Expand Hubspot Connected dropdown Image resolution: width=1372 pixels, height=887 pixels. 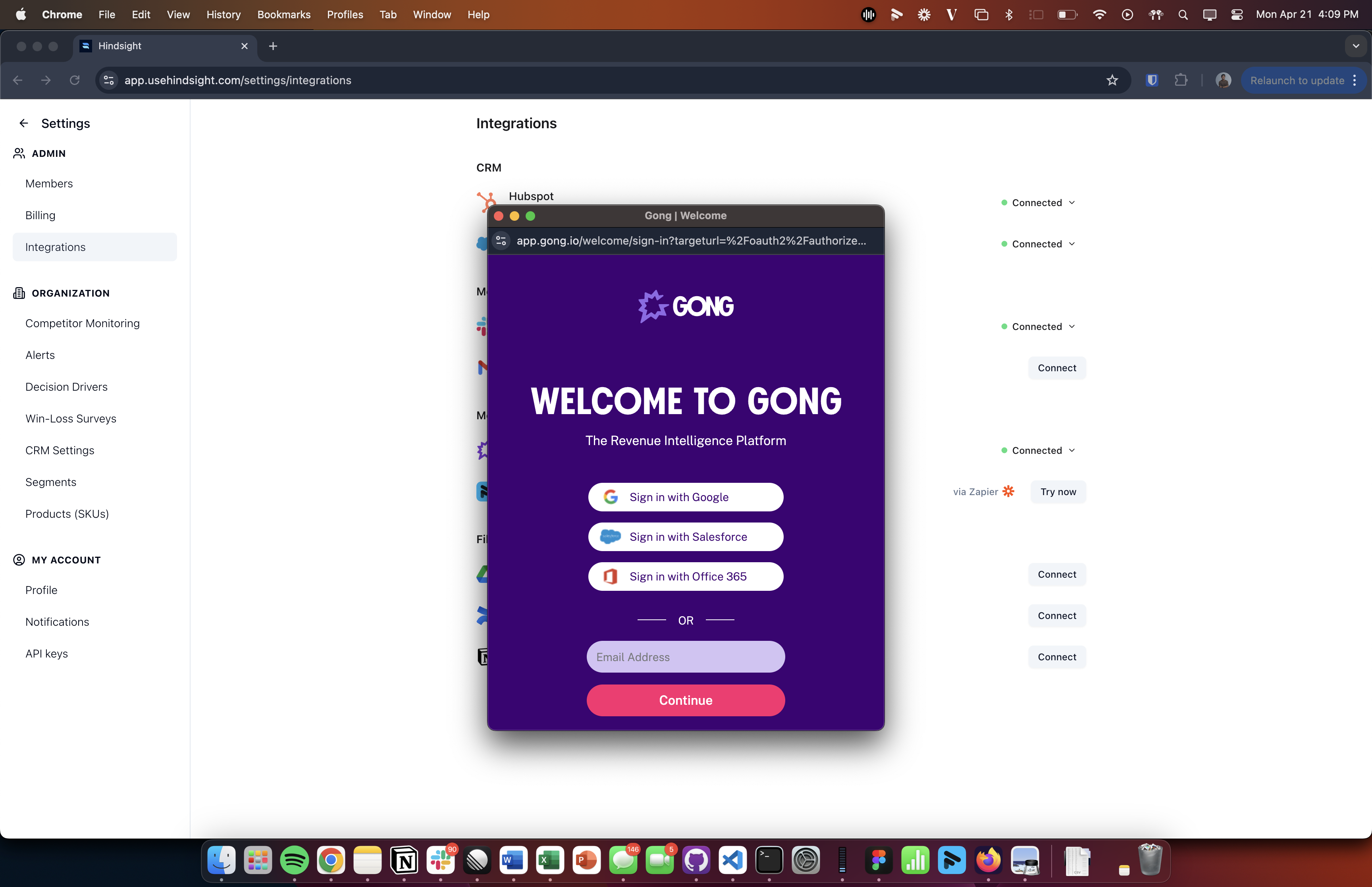[1038, 203]
